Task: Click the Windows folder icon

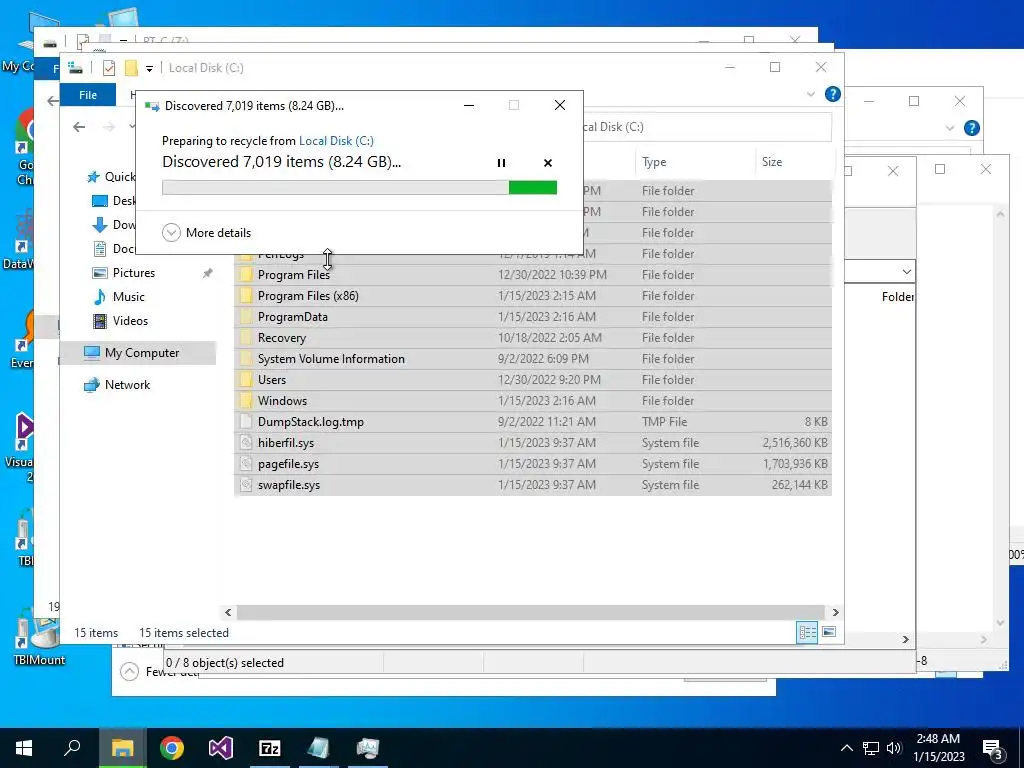Action: pyautogui.click(x=246, y=400)
